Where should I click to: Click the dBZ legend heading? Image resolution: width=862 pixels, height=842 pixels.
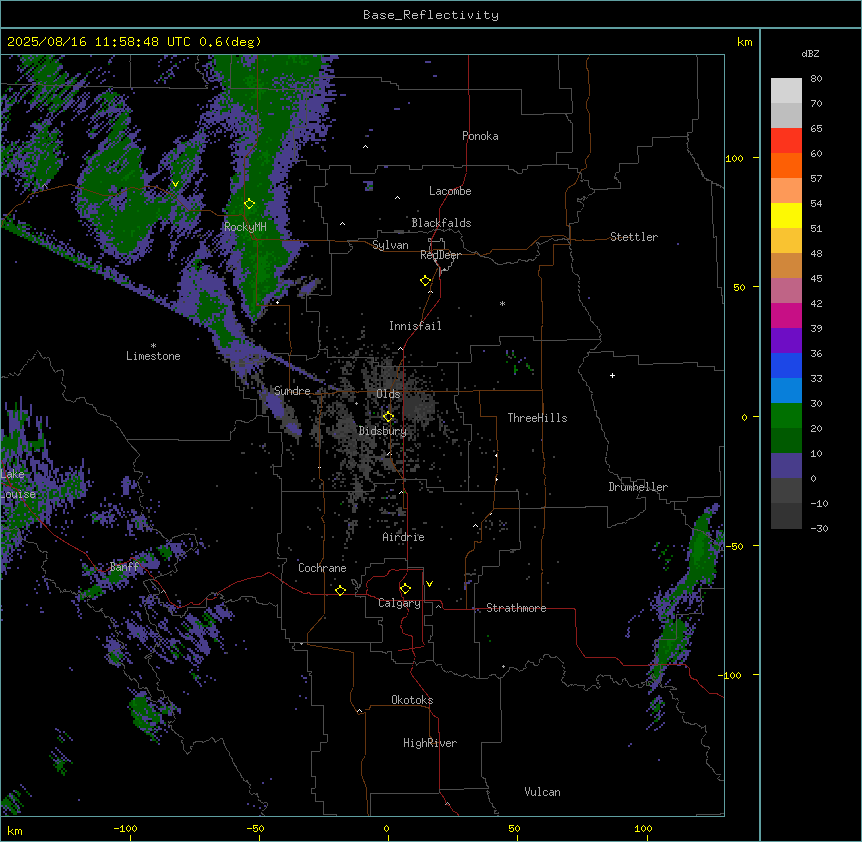810,53
